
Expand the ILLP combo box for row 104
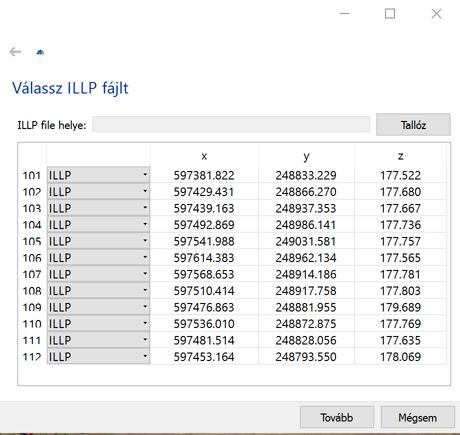(x=99, y=224)
